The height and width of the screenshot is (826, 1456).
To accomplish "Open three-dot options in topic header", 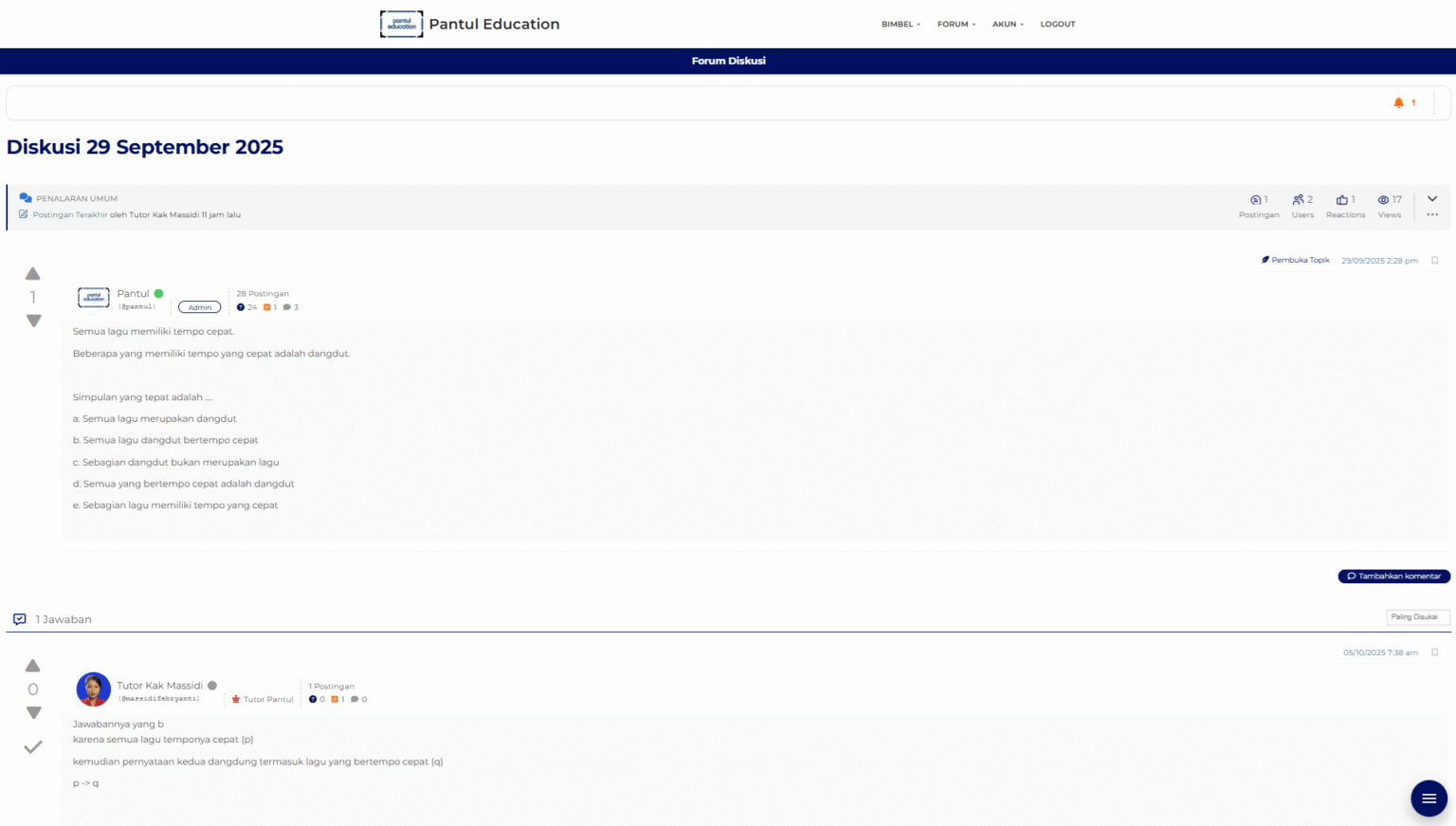I will (1432, 215).
